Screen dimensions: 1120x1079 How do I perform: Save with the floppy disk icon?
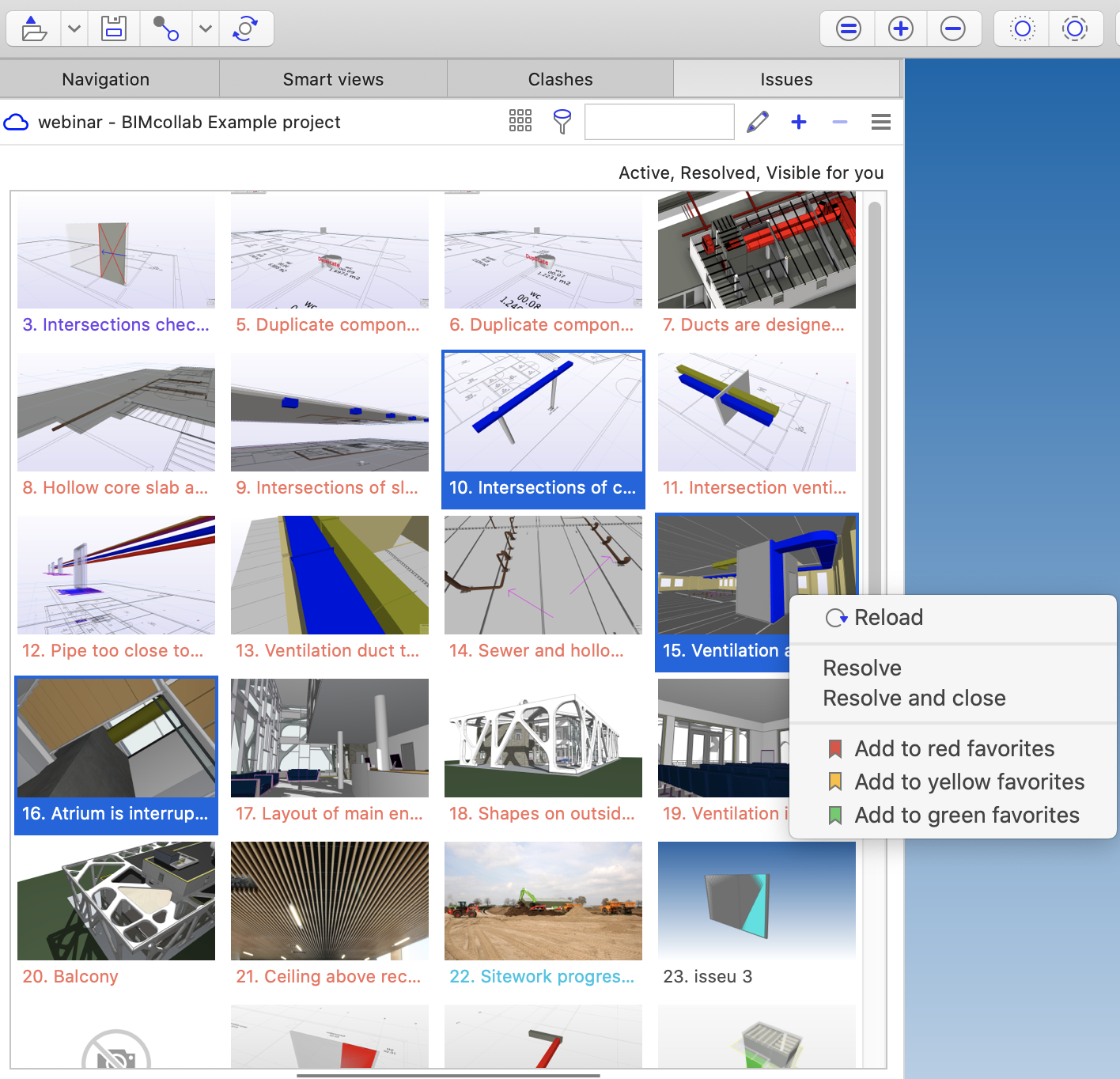(114, 28)
